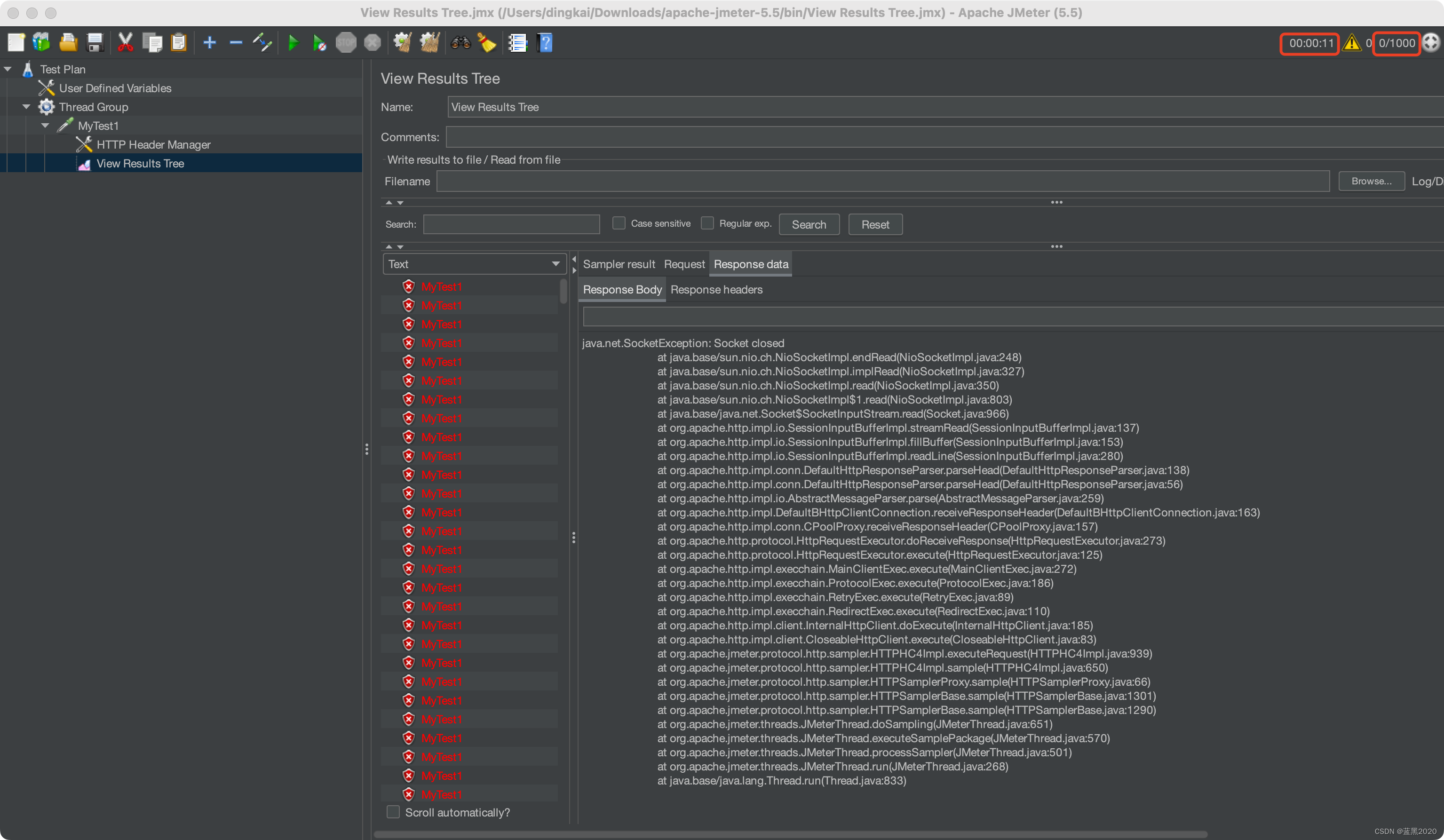Click the Save test plan icon

pos(95,43)
